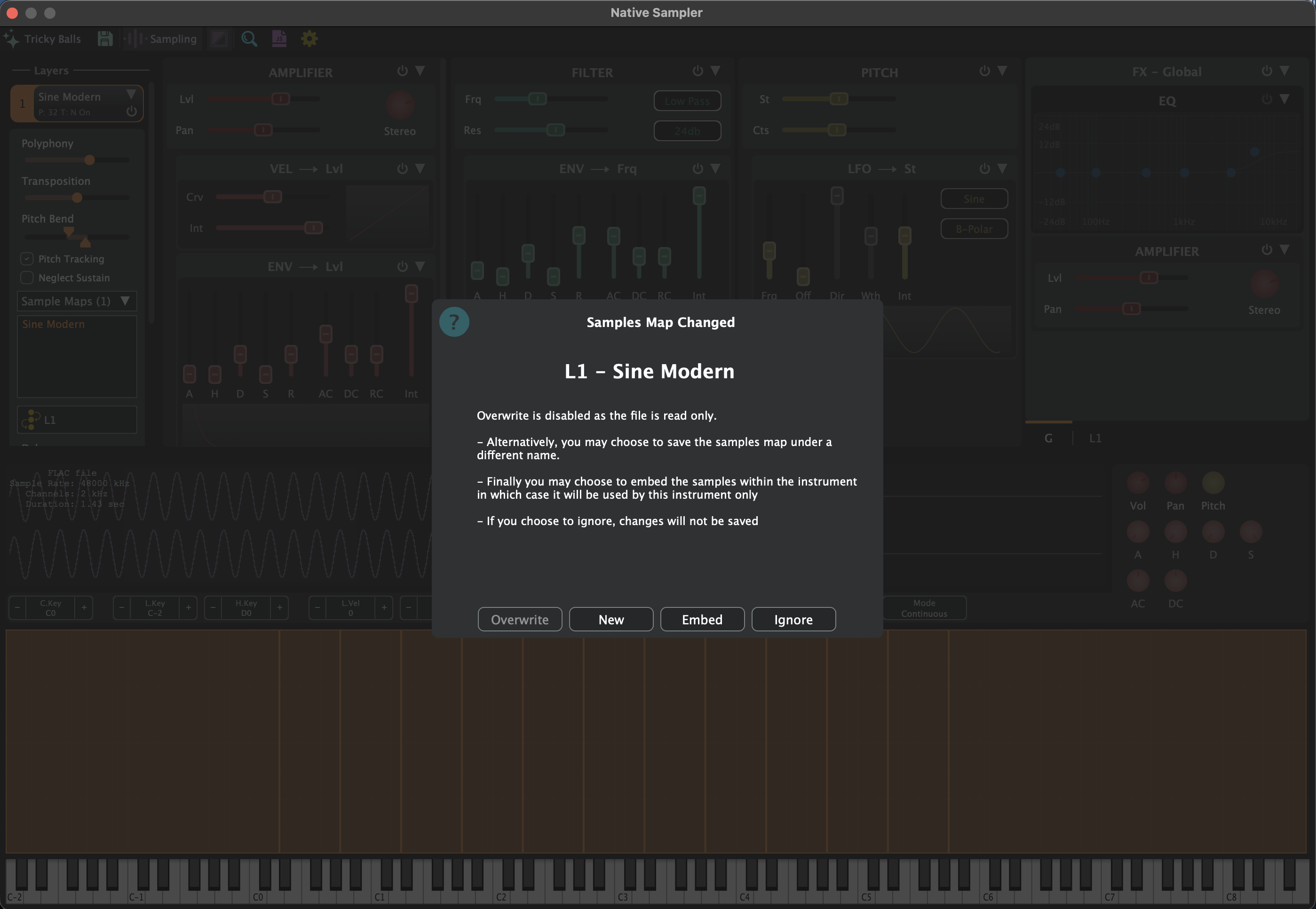Click the save floppy disk icon
Image resolution: width=1316 pixels, height=909 pixels.
[x=105, y=39]
